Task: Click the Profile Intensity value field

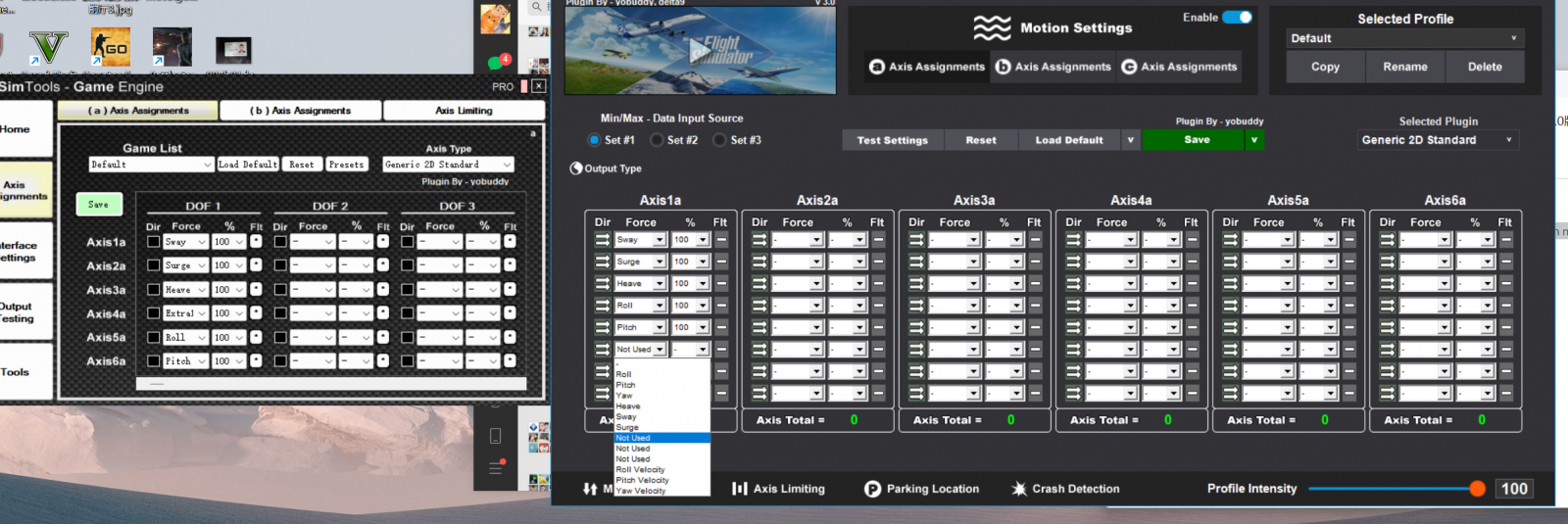Action: pyautogui.click(x=1514, y=489)
